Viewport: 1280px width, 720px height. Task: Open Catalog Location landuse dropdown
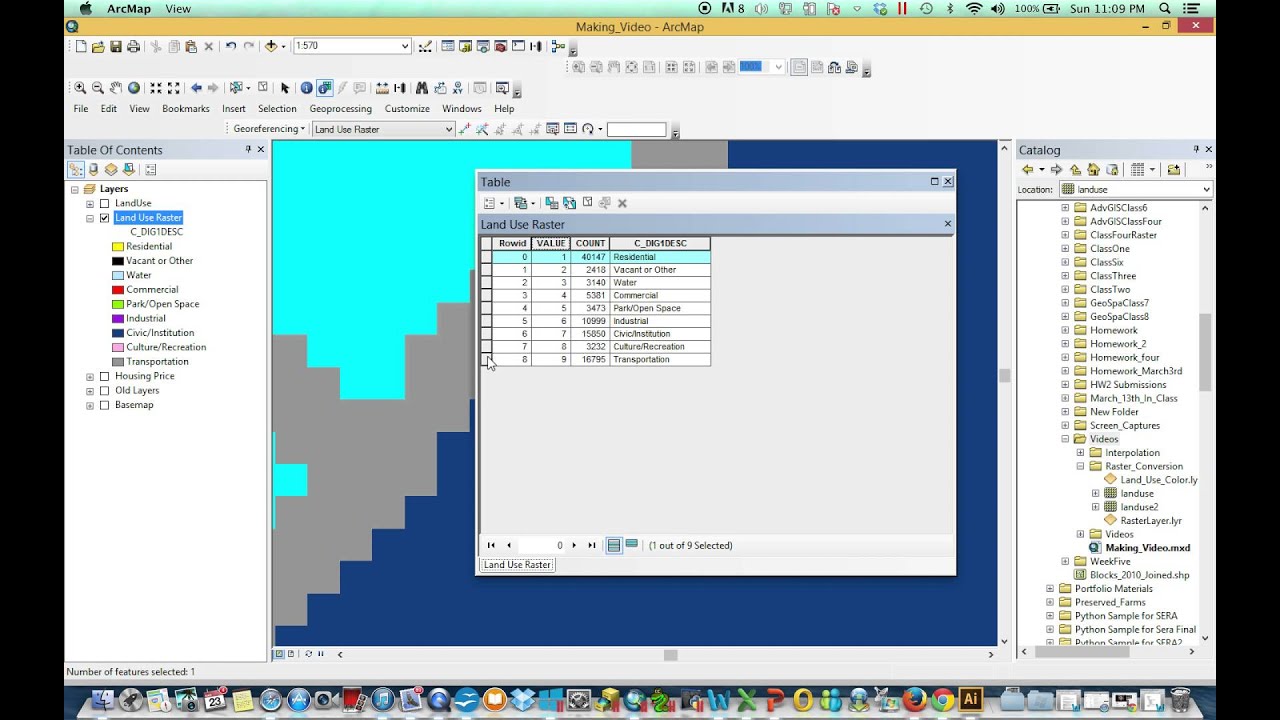(1206, 189)
